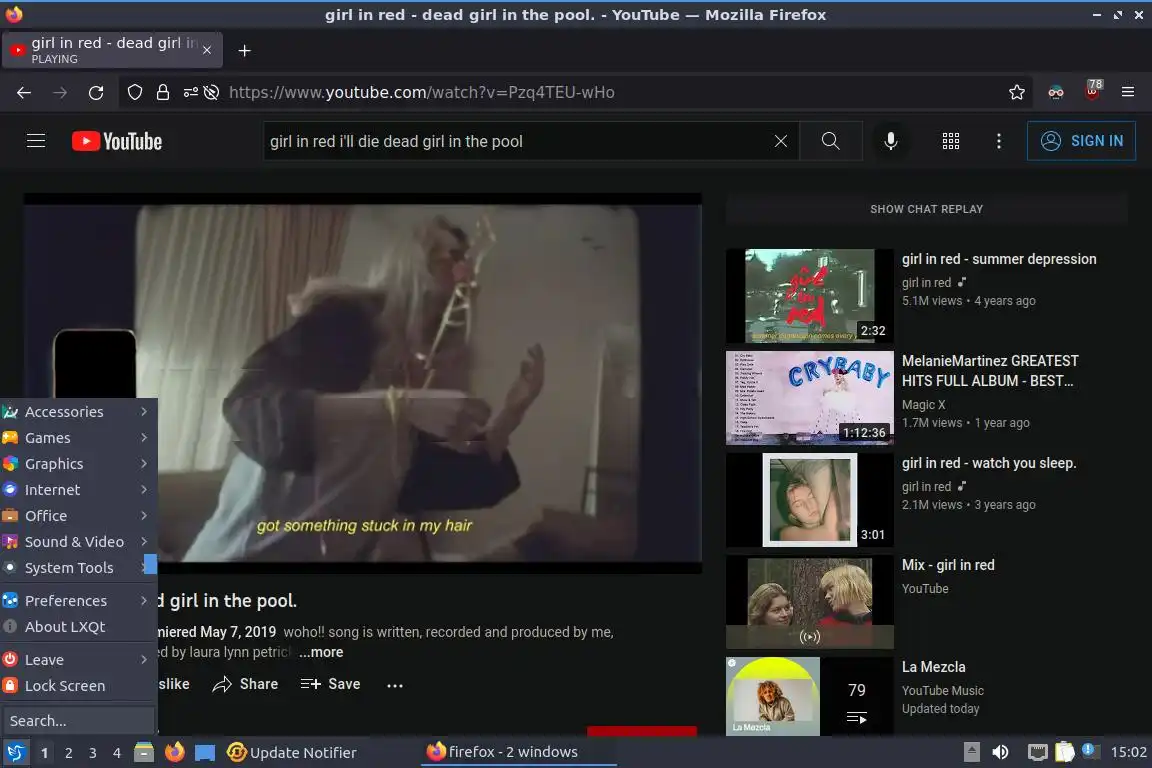Run search with magnifier button
Image resolution: width=1152 pixels, height=768 pixels.
pos(830,141)
